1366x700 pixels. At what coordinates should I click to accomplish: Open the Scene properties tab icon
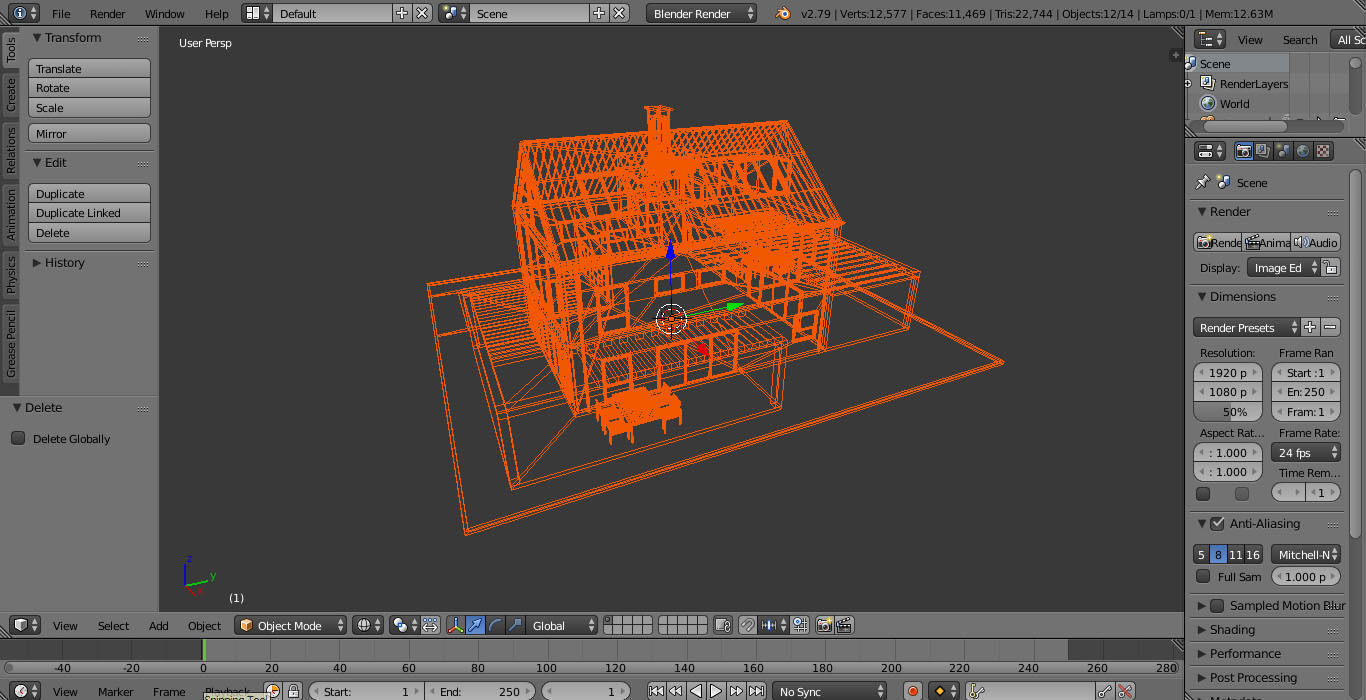coord(1283,151)
